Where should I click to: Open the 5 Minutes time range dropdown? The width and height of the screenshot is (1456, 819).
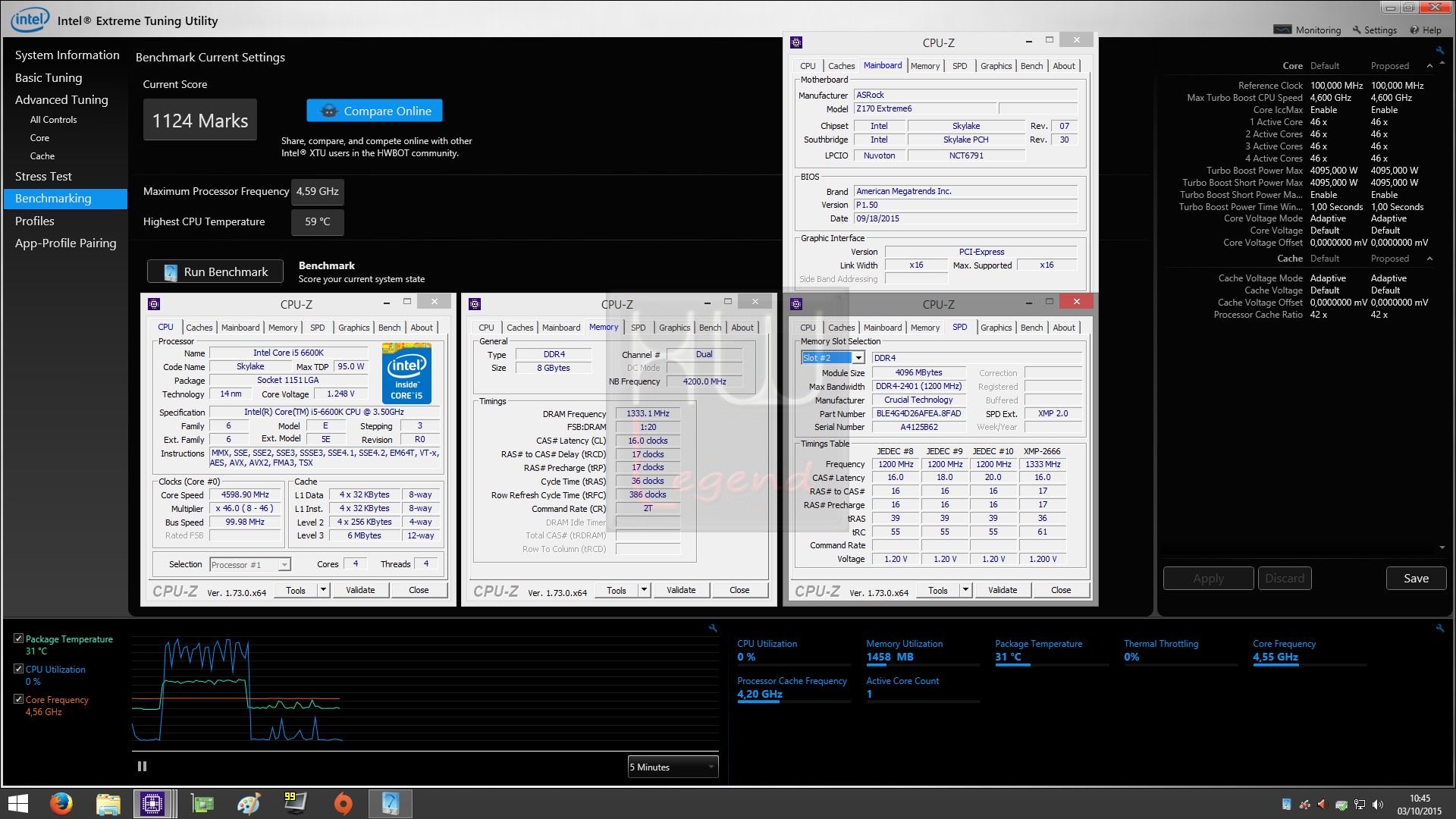tap(673, 767)
